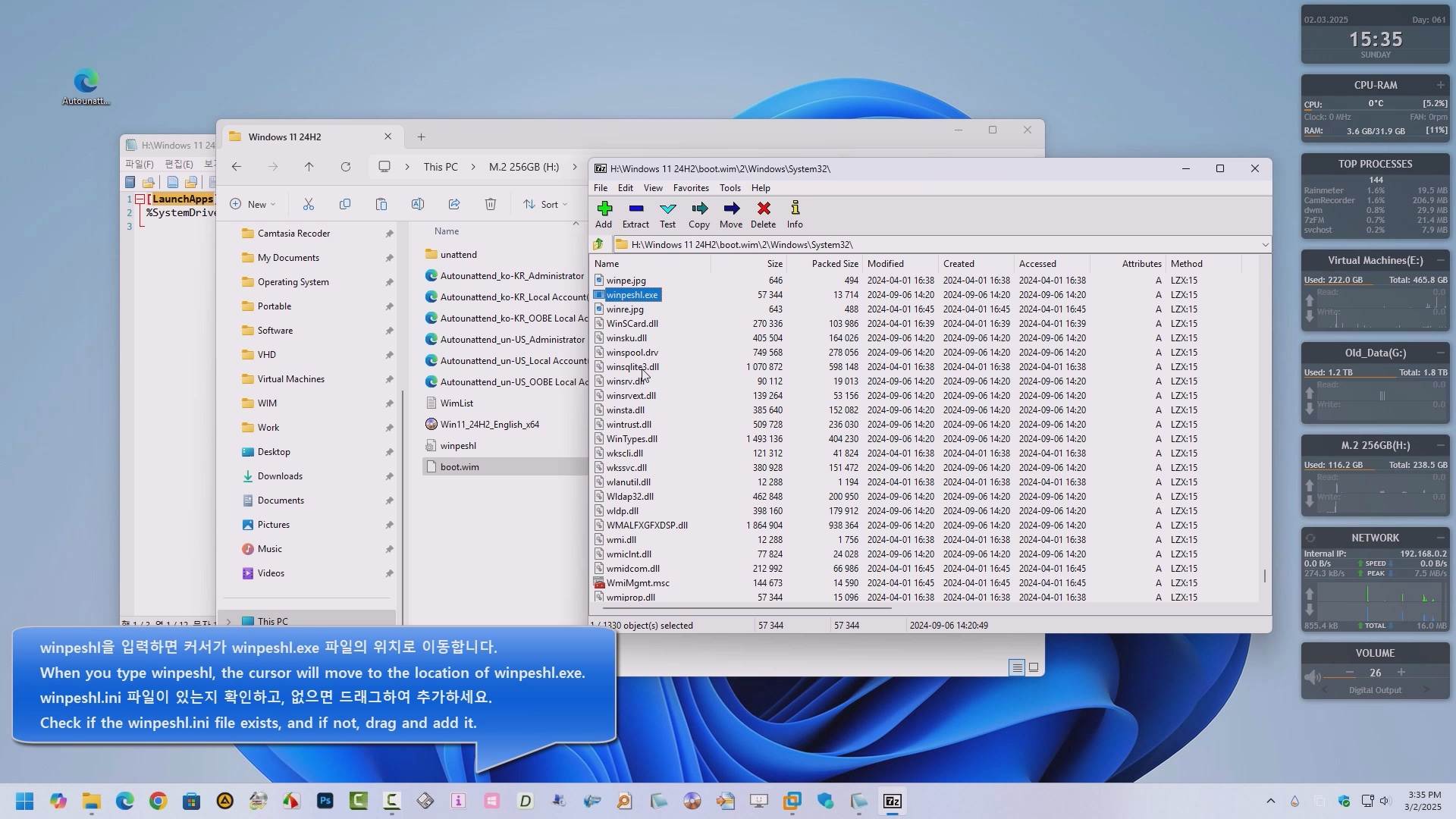
Task: Expand the This PC tree node
Action: pos(229,621)
